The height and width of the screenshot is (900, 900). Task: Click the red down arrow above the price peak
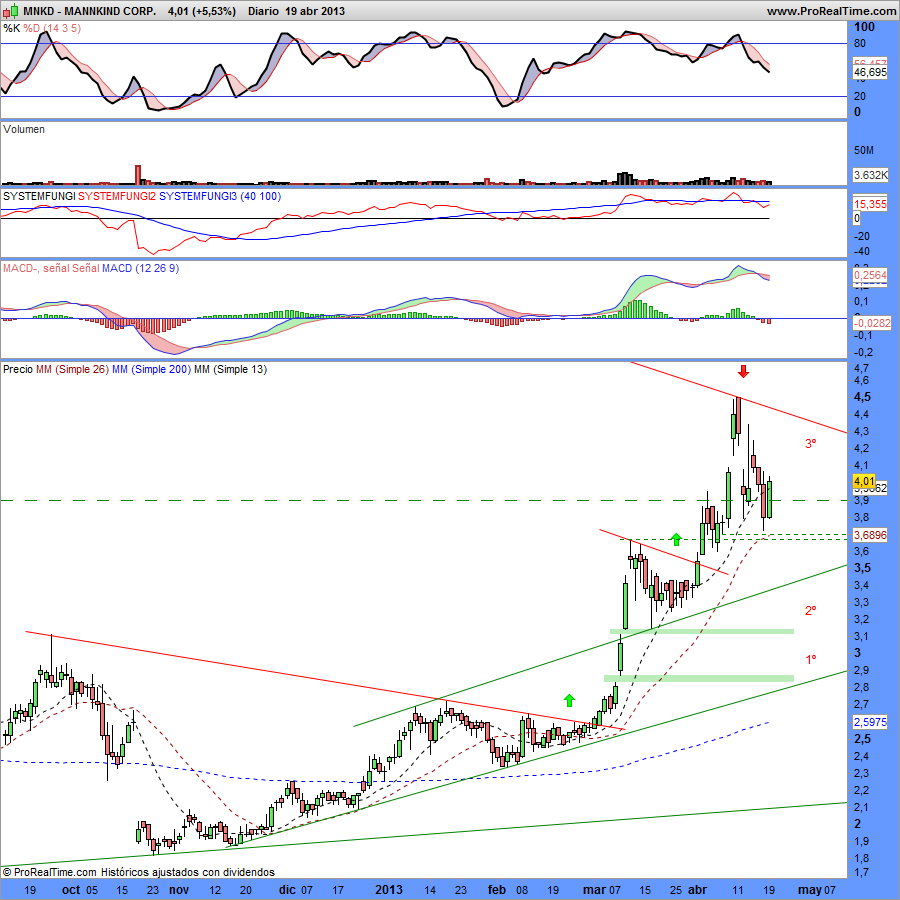point(743,371)
